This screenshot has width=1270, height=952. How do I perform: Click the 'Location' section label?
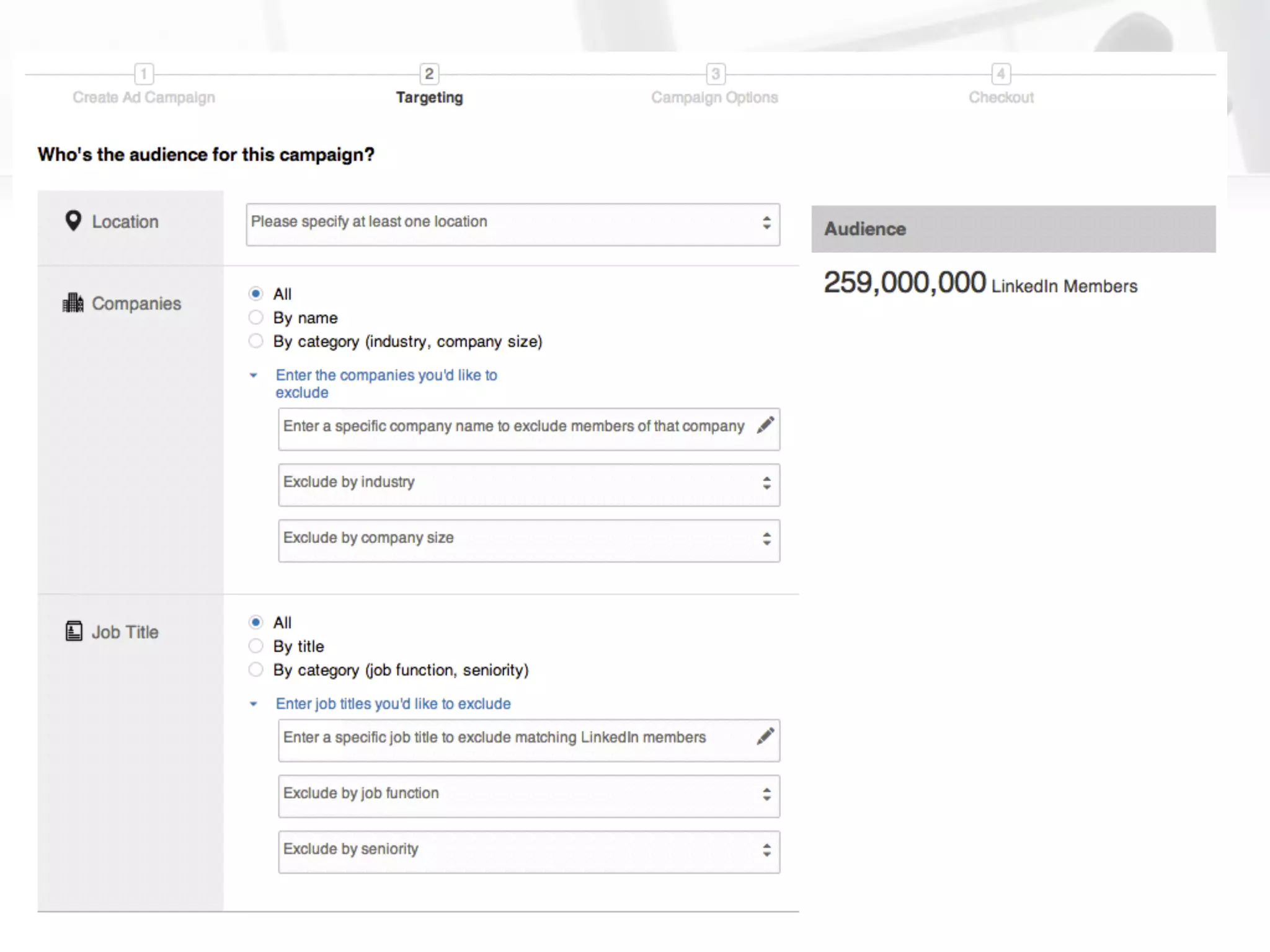click(125, 221)
